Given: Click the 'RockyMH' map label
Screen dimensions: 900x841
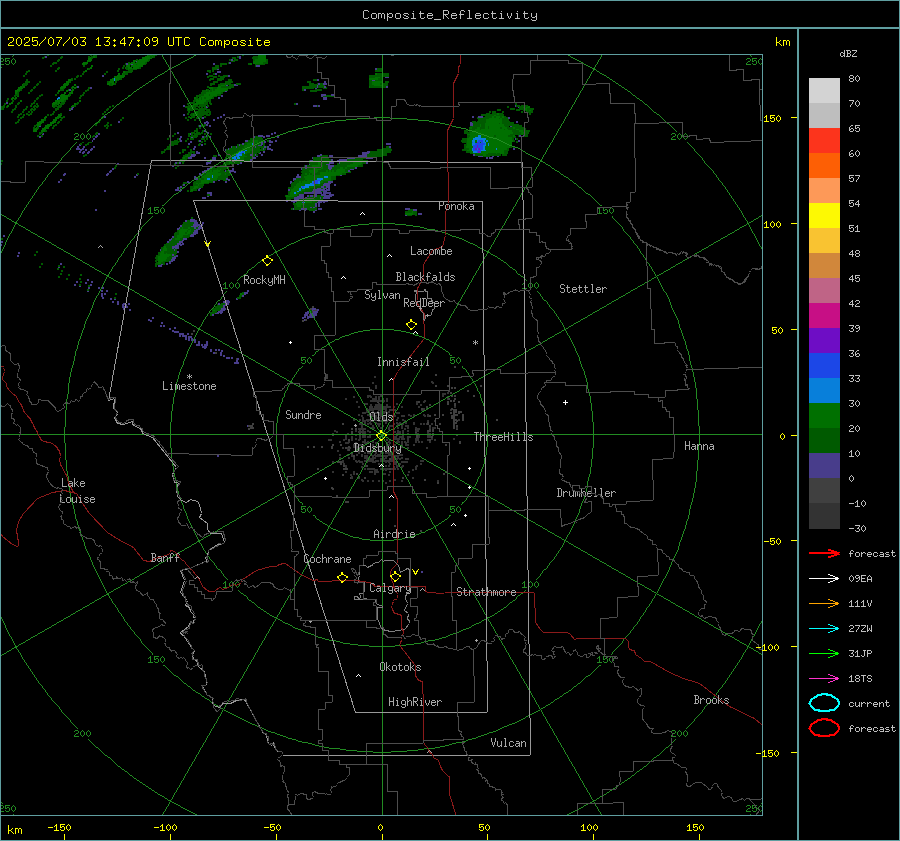Looking at the screenshot, I should 264,280.
